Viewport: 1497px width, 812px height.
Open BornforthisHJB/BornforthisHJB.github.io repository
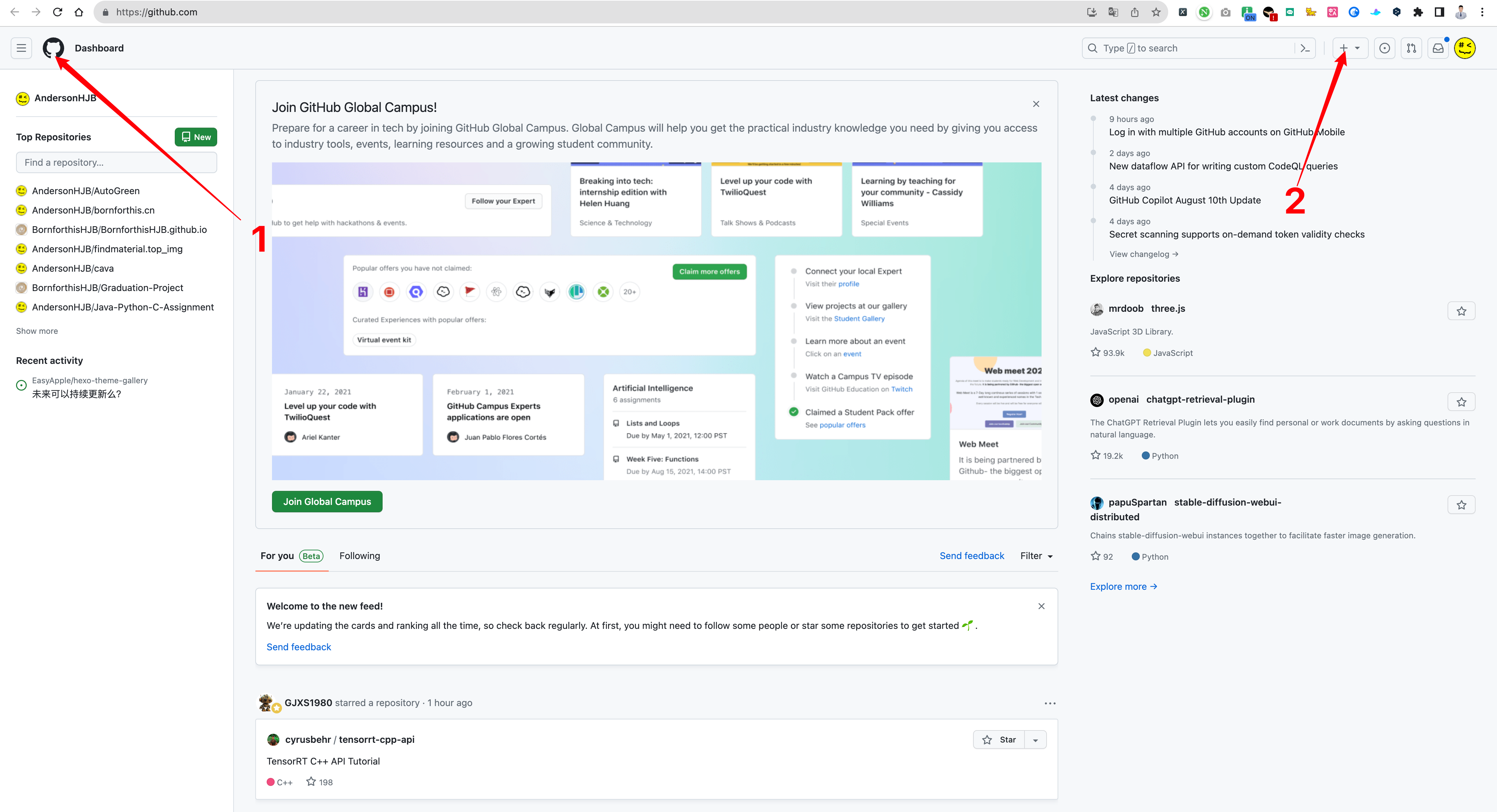[120, 230]
